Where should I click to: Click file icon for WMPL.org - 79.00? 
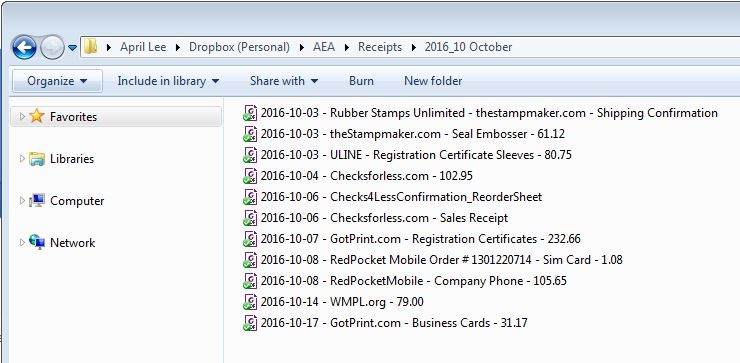[x=250, y=302]
